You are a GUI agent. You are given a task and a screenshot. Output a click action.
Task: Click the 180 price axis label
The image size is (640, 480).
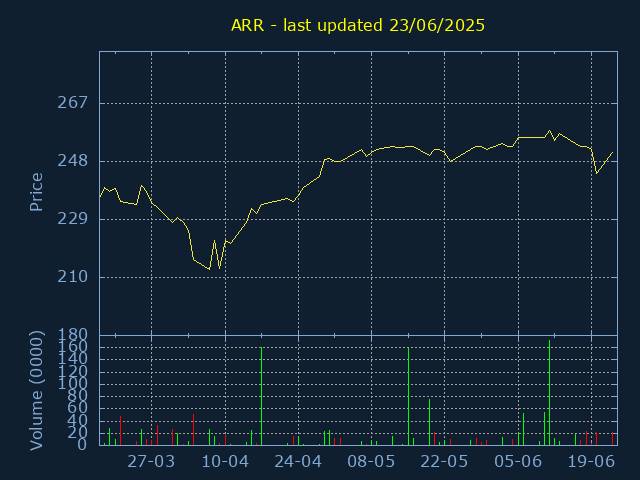pos(73,335)
